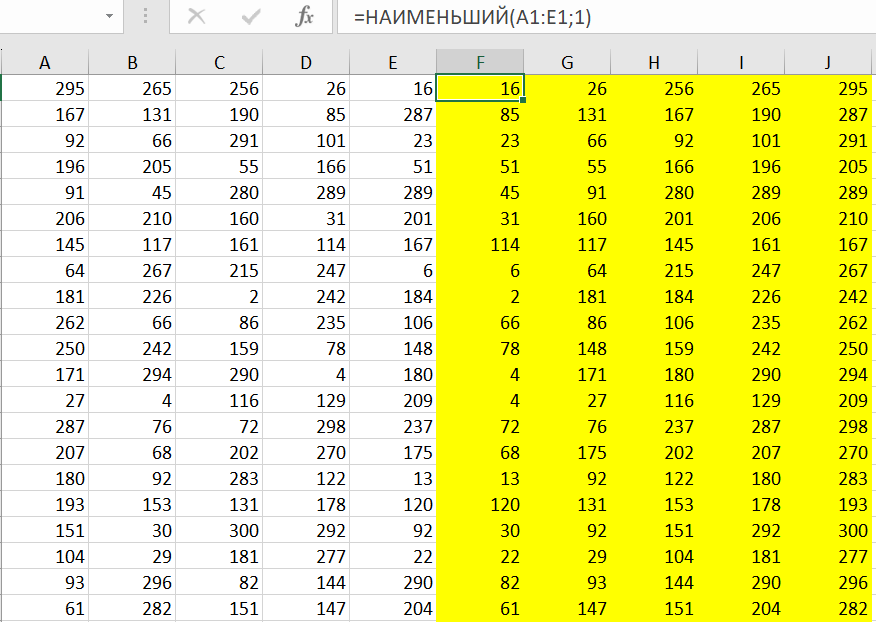Select column H header
The width and height of the screenshot is (876, 622).
pos(654,63)
